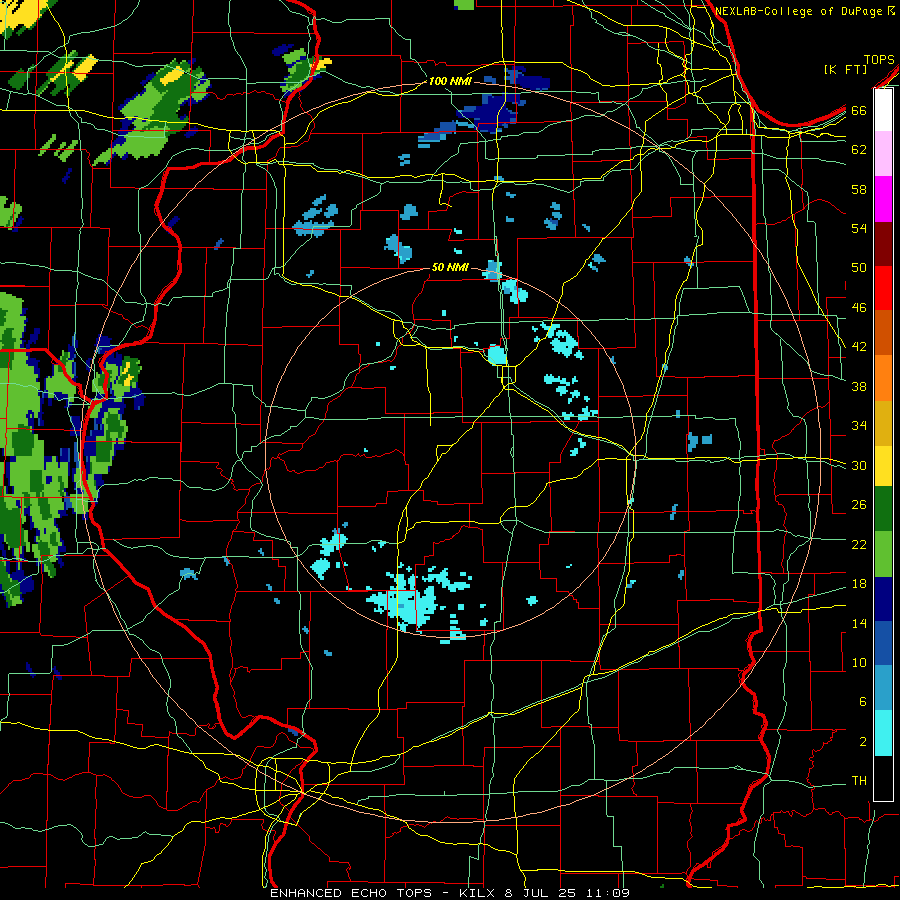
Task: Pick the light blue legend swatch
Action: [x=883, y=688]
